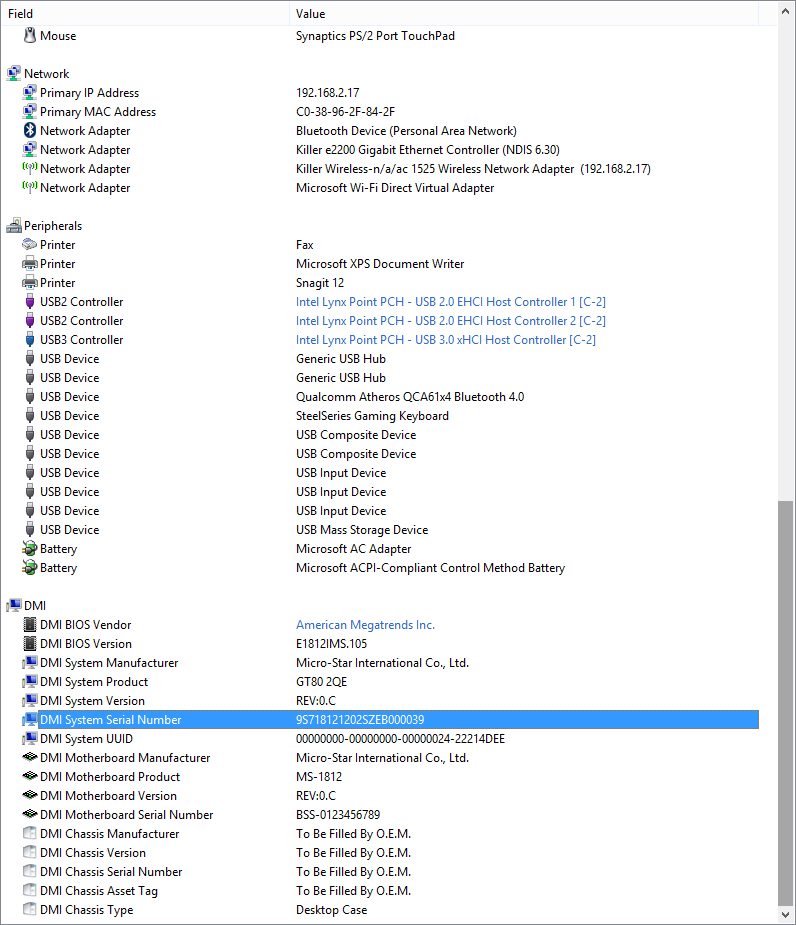Click Killer e2200 Gigabit Ethernet Controller value

pos(428,150)
